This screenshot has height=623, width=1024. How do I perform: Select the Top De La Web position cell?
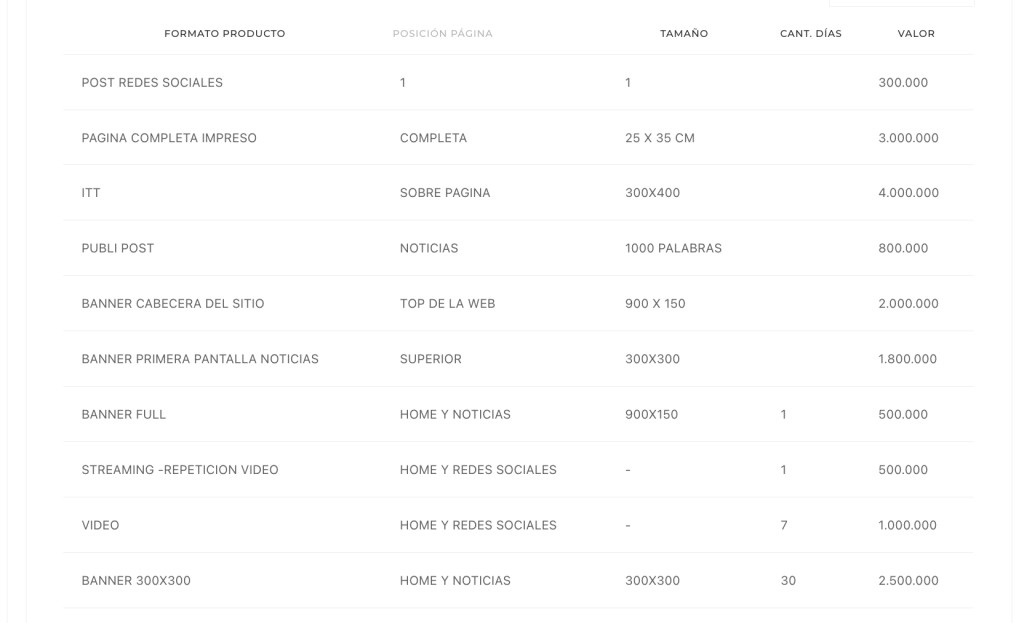point(447,304)
